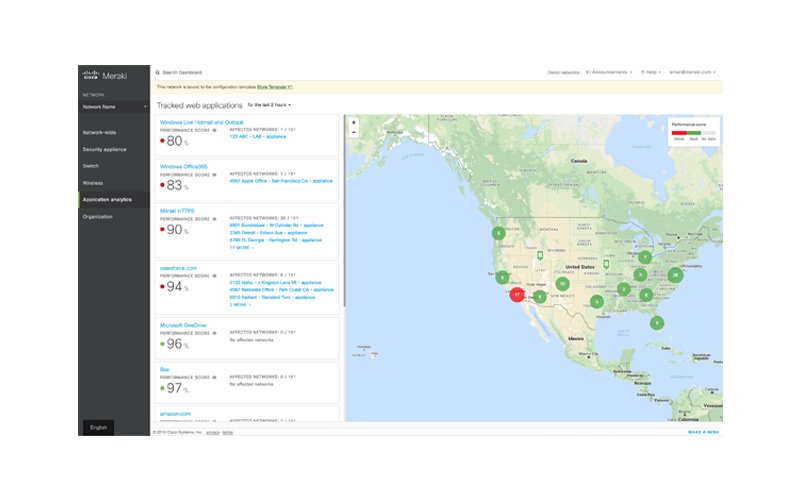The image size is (800, 500).
Task: Open Wireless sidebar menu
Action: point(93,183)
